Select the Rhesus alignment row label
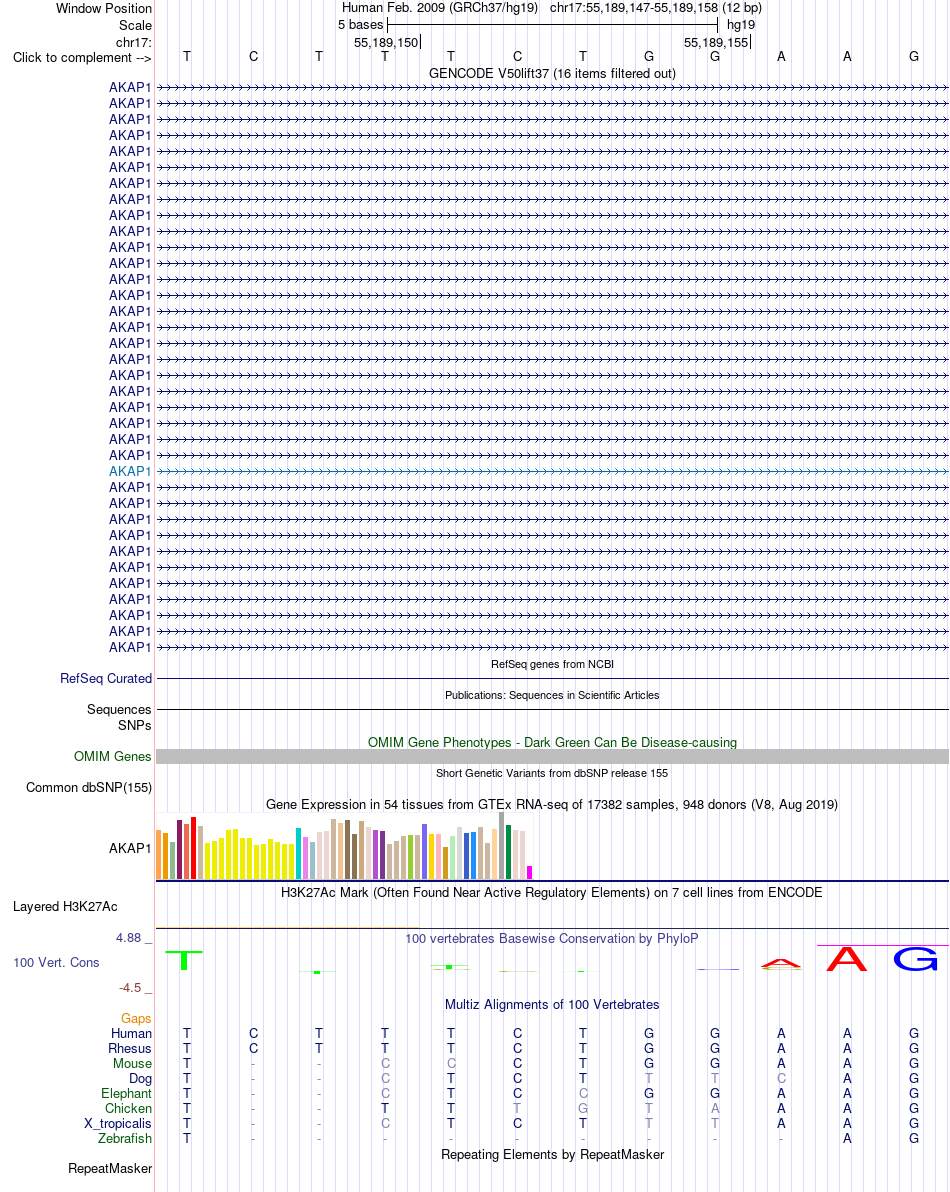Image resolution: width=950 pixels, height=1192 pixels. point(130,1048)
